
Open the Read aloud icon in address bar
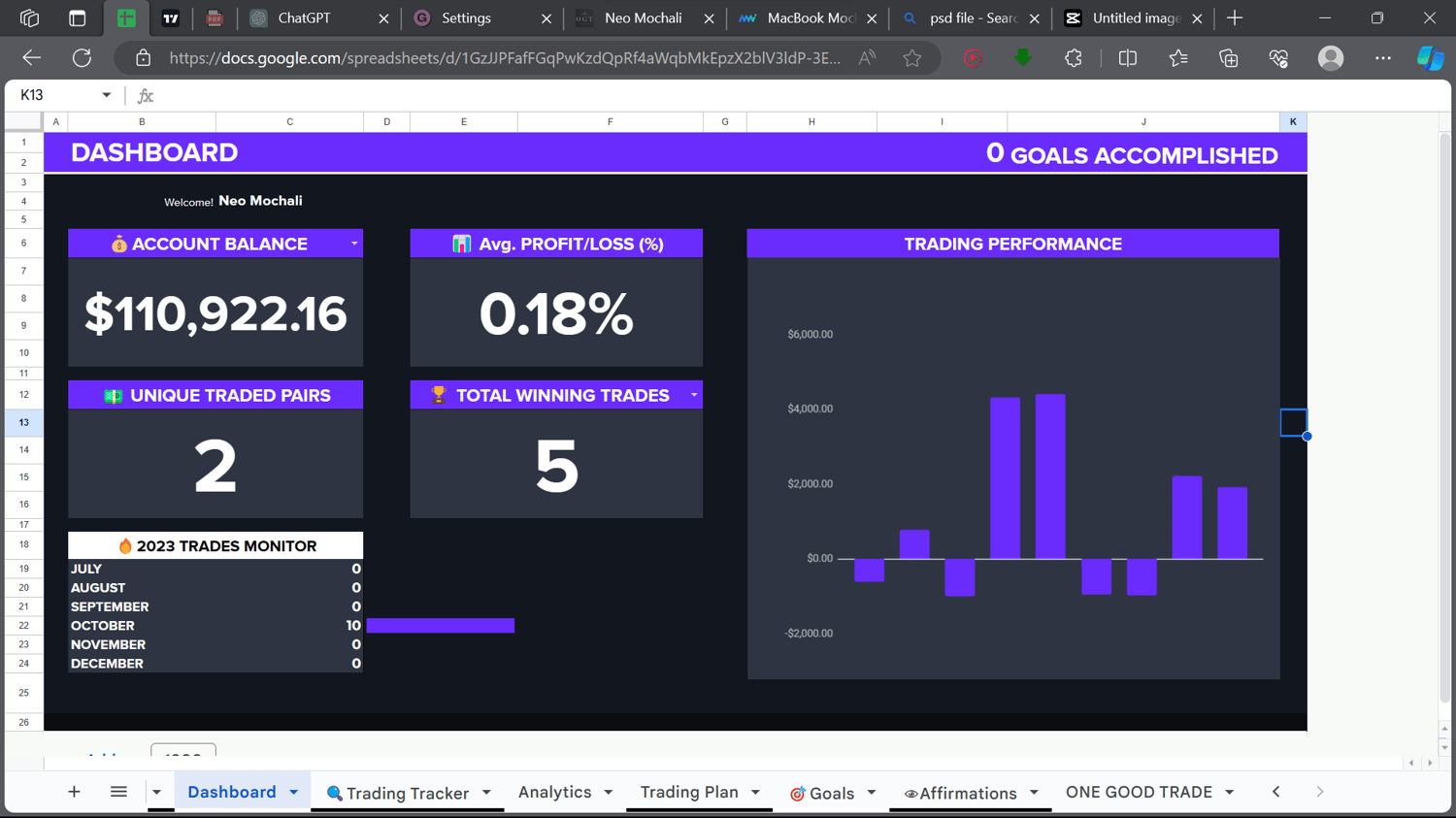tap(867, 58)
